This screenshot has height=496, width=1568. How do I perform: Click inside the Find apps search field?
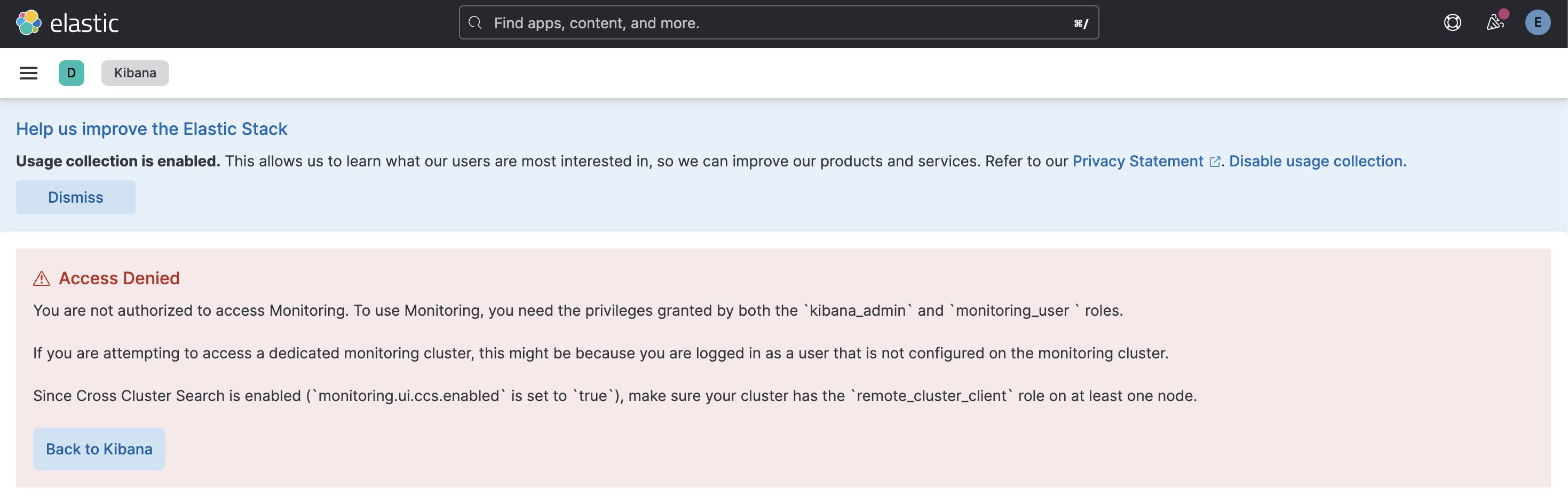[670, 22]
